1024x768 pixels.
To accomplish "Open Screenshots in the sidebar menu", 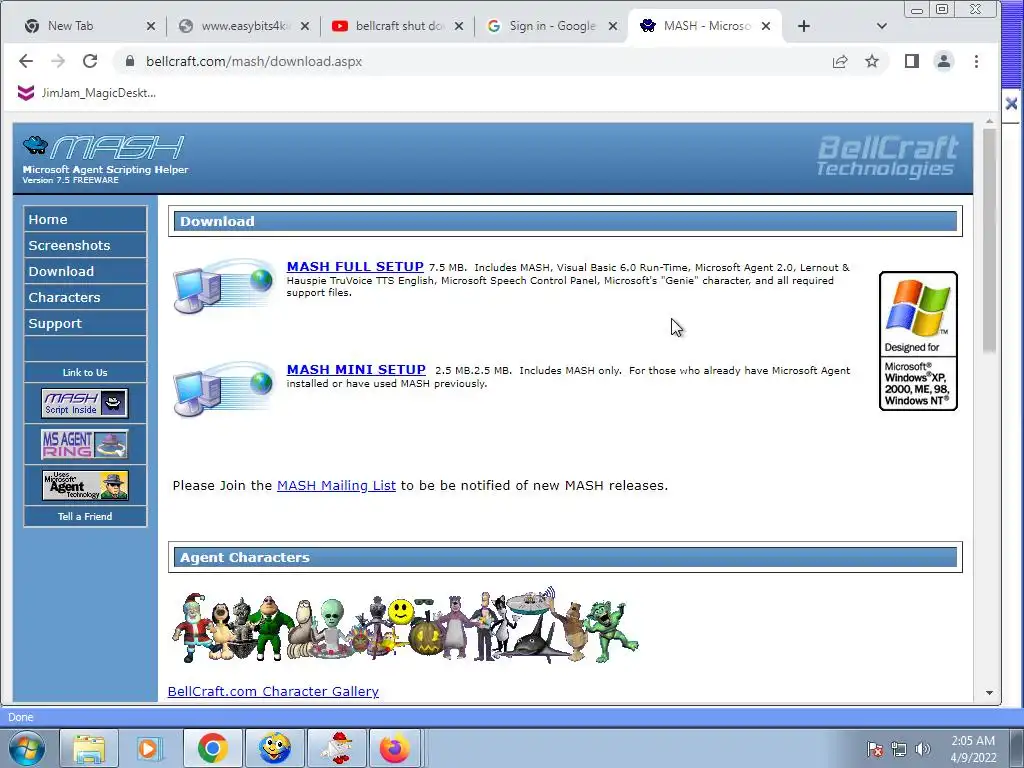I will pos(85,246).
